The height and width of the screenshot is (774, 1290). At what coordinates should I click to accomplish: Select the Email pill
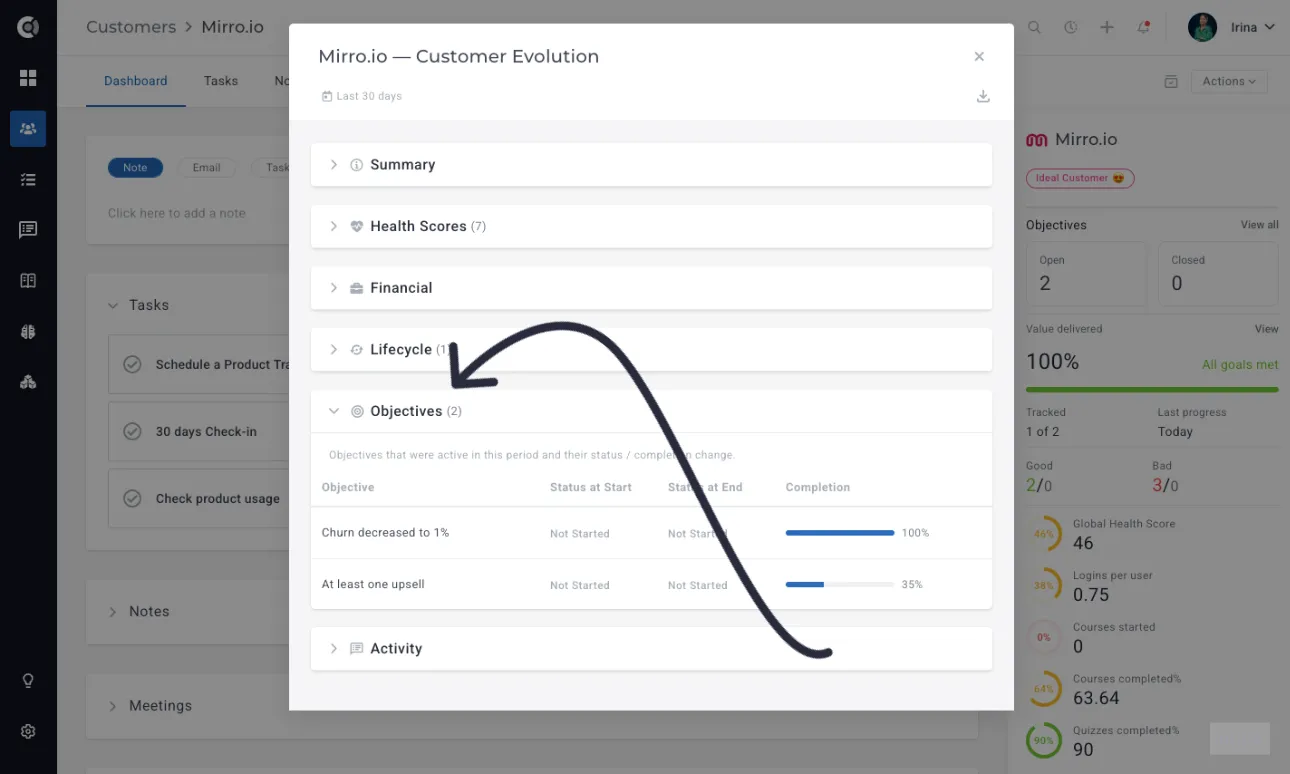tap(206, 168)
